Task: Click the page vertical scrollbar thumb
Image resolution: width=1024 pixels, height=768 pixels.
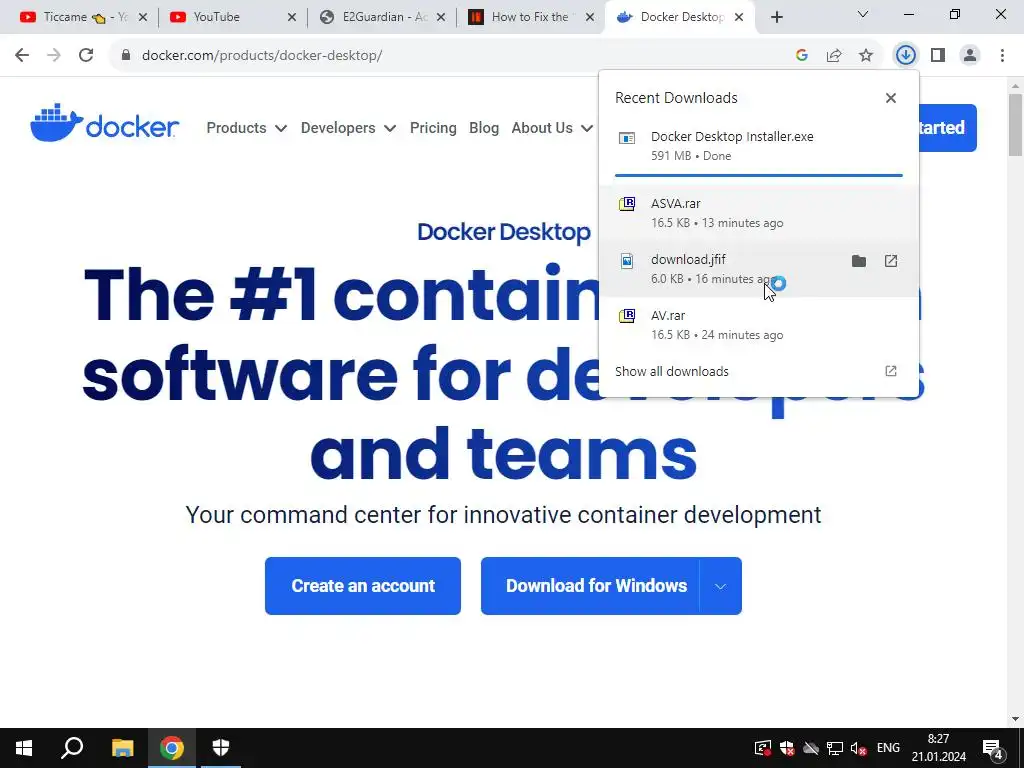Action: 1015,124
